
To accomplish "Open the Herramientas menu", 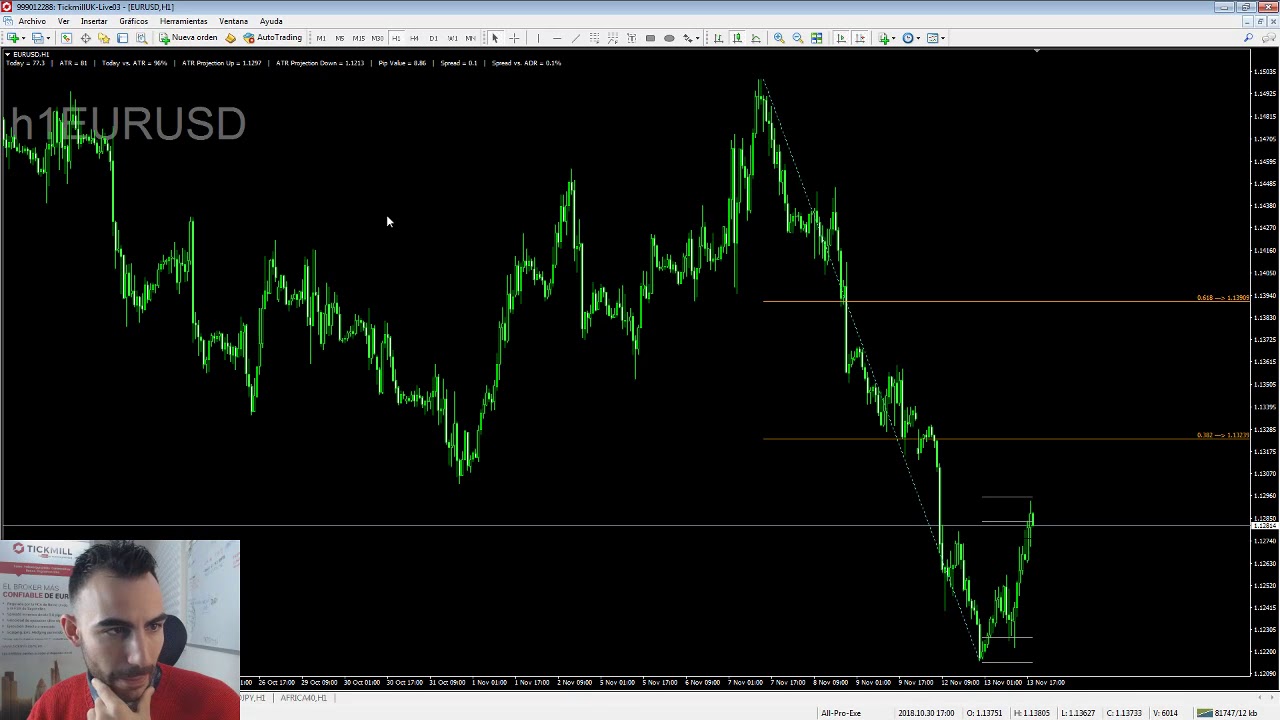I will (x=184, y=21).
